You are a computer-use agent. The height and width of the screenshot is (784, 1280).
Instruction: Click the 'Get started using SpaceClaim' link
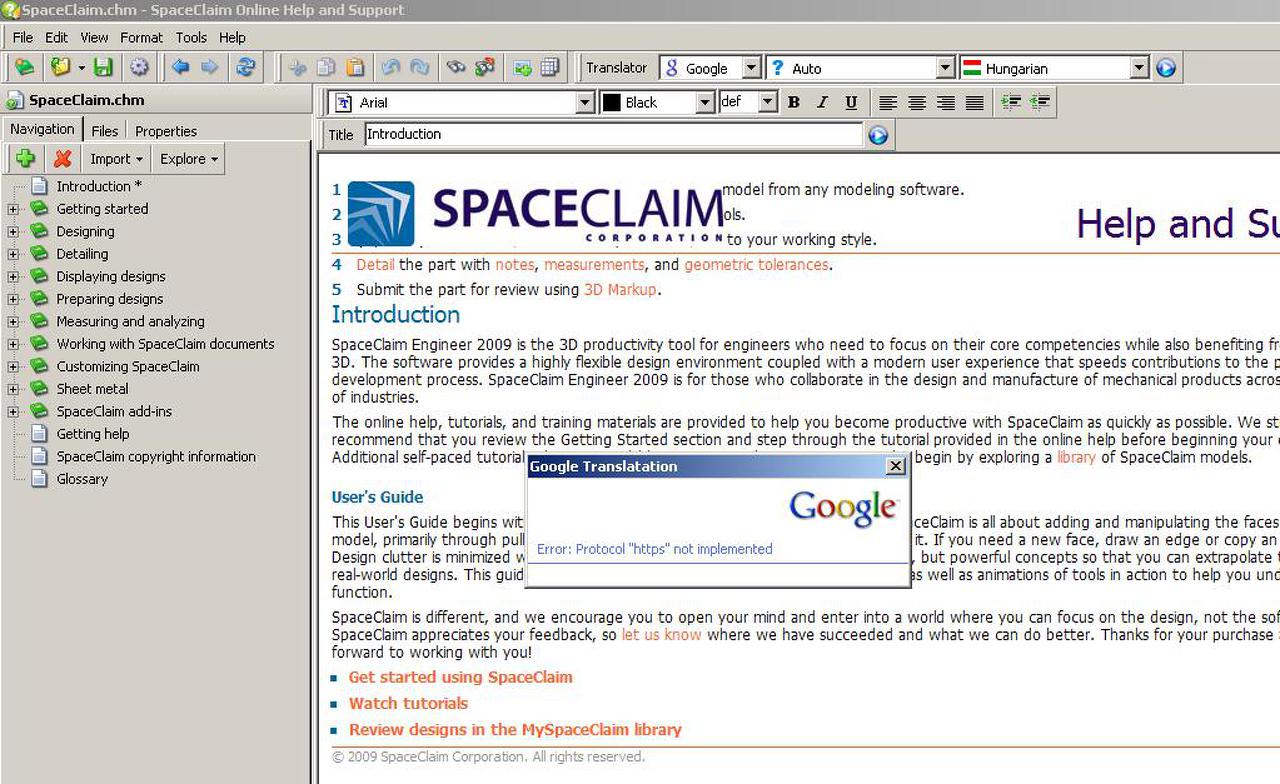click(x=461, y=677)
